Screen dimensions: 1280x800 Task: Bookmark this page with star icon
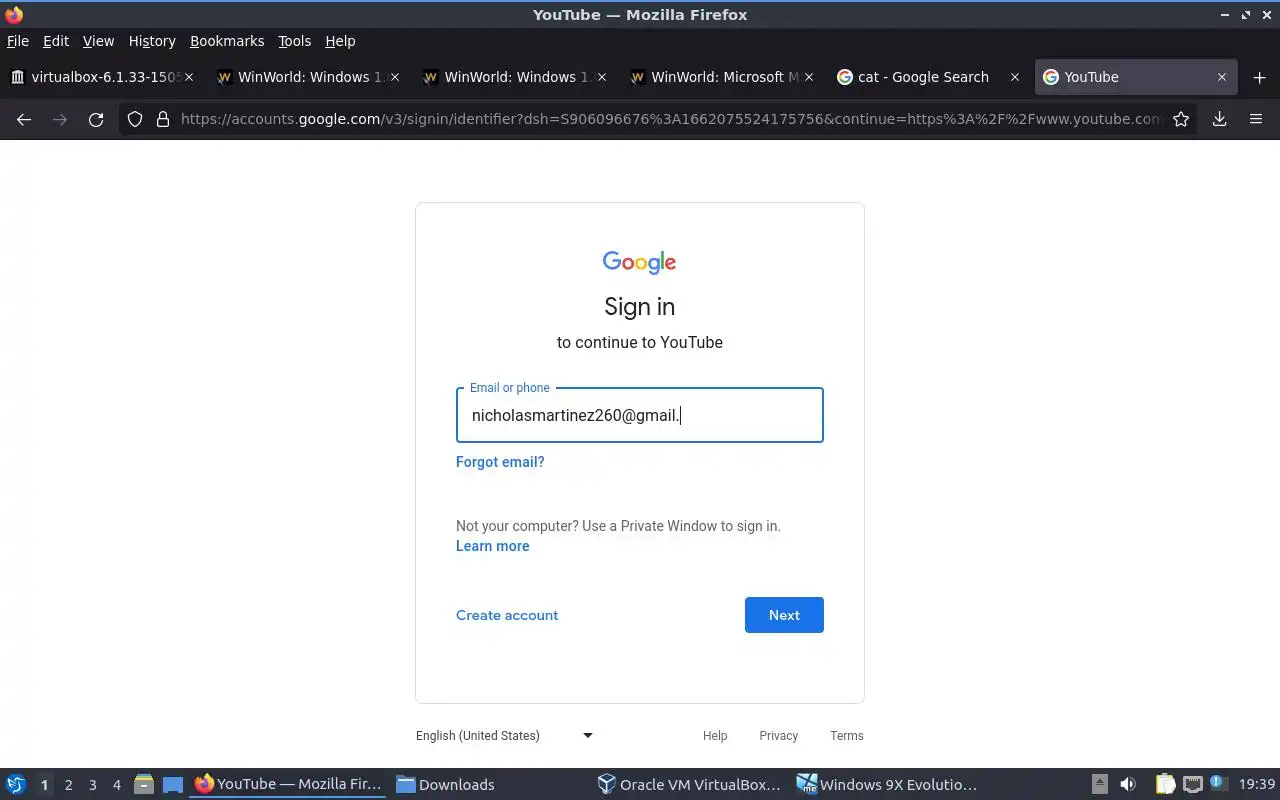(x=1181, y=119)
